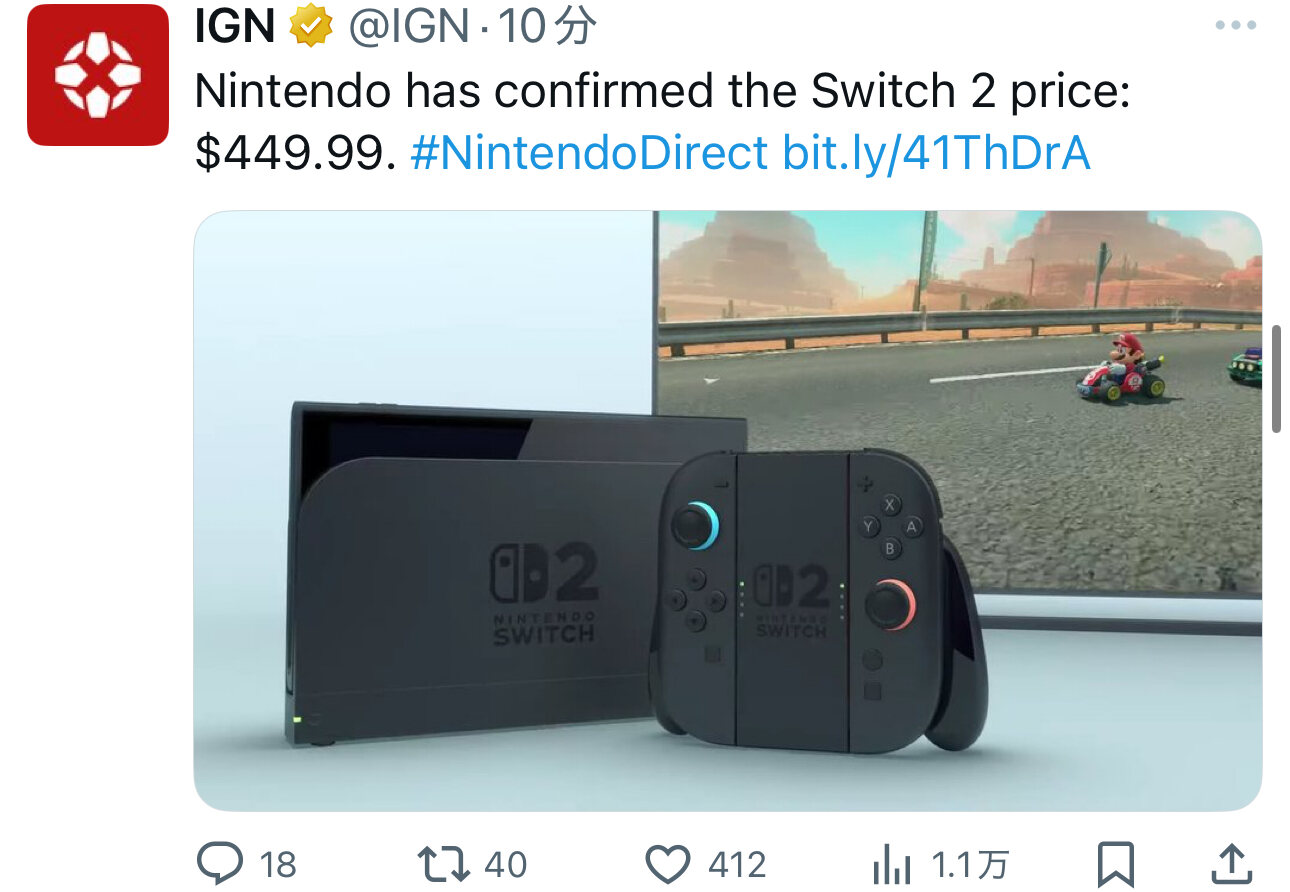
Task: Click the IGN display name
Action: tap(235, 28)
